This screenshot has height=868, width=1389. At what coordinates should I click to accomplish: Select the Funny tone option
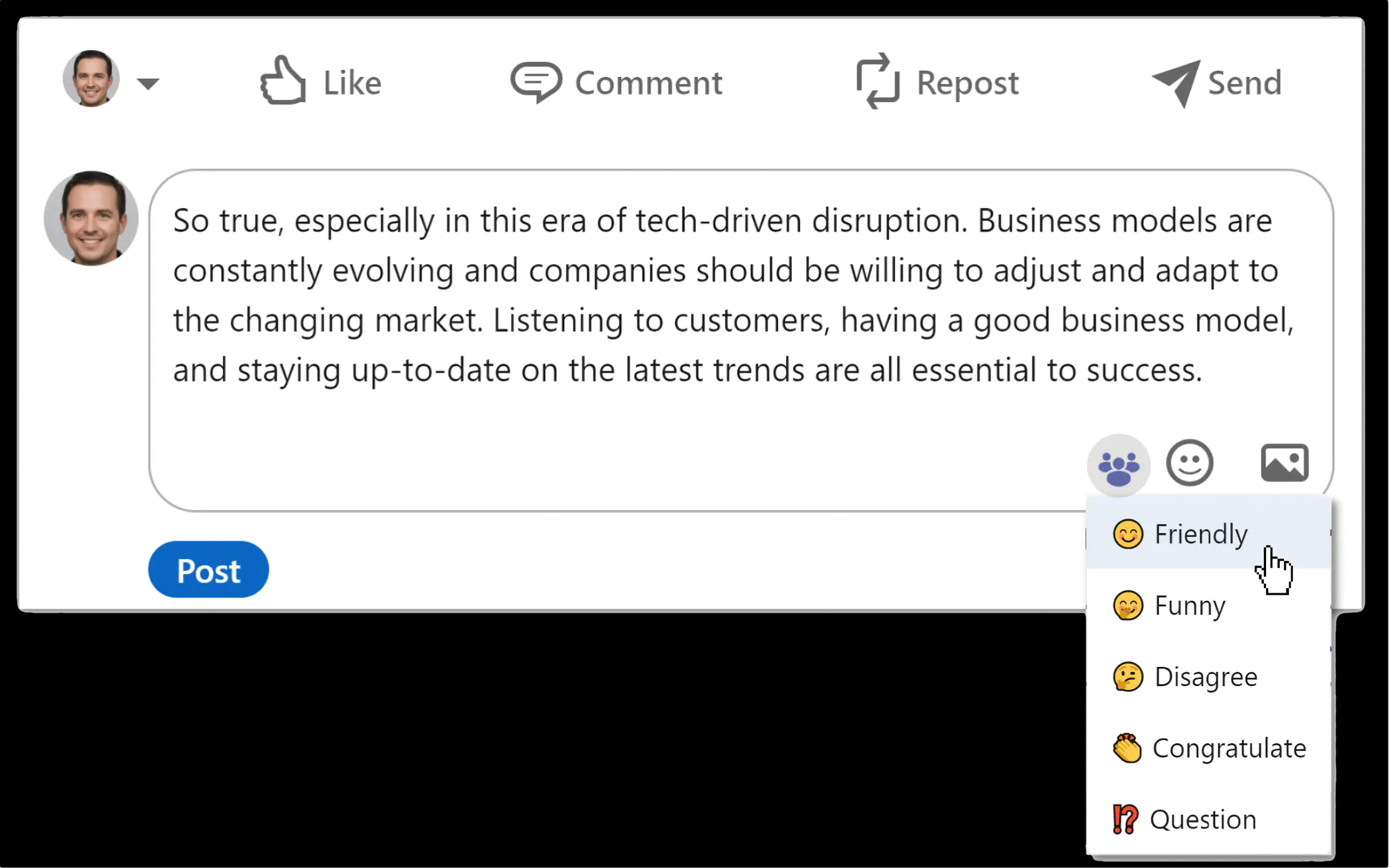tap(1190, 606)
